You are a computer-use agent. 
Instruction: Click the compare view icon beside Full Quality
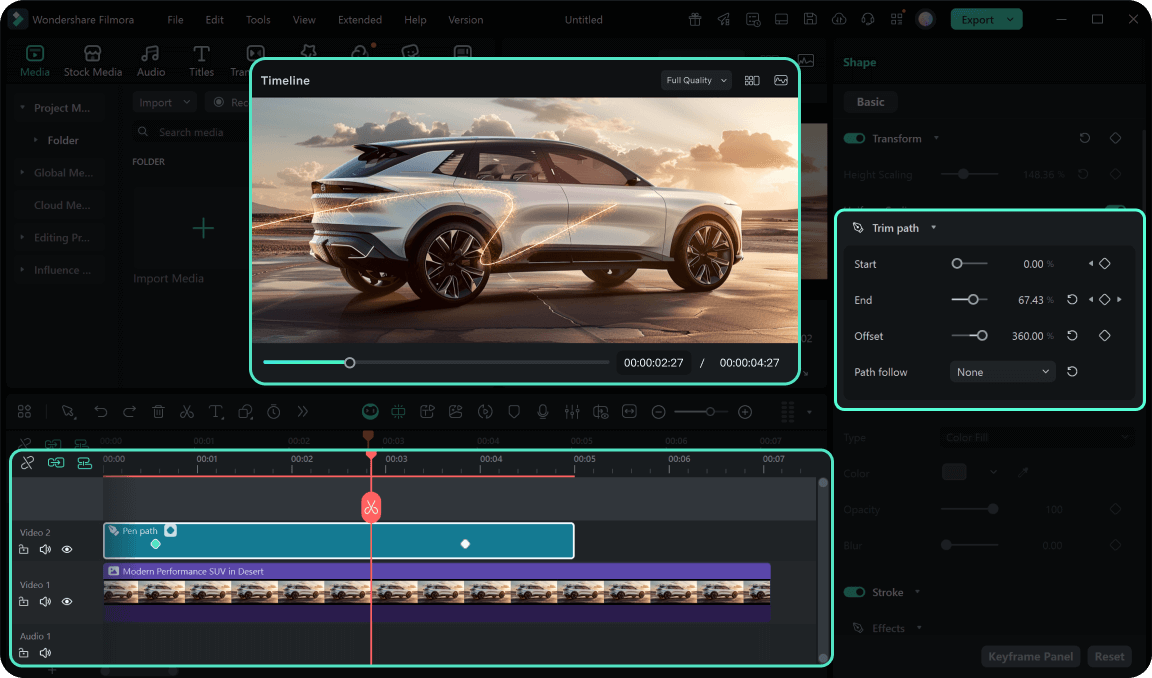[x=752, y=80]
